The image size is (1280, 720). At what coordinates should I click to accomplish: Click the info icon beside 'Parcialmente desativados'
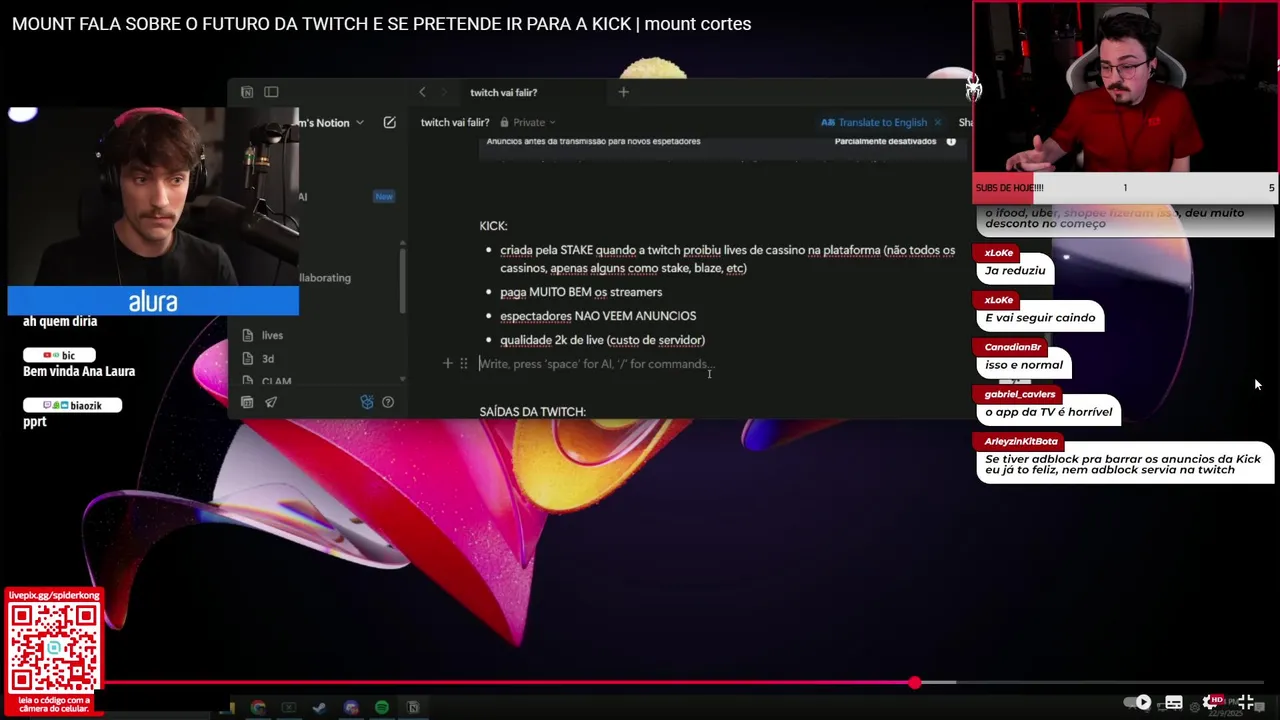[951, 141]
